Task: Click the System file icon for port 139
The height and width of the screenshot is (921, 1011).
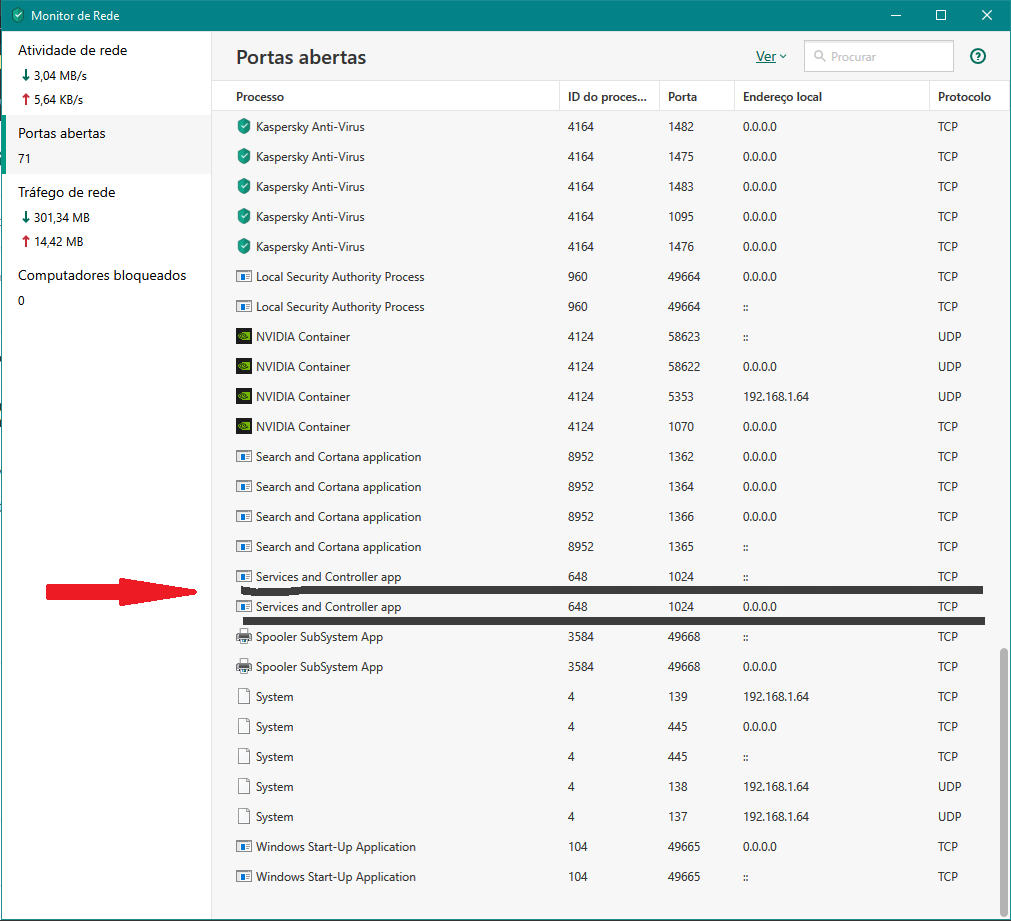Action: (243, 697)
